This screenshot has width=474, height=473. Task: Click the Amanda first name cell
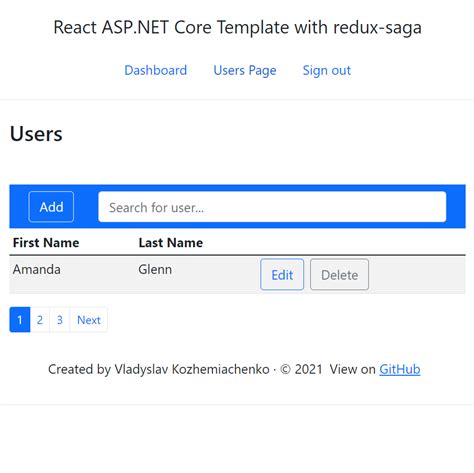37,269
